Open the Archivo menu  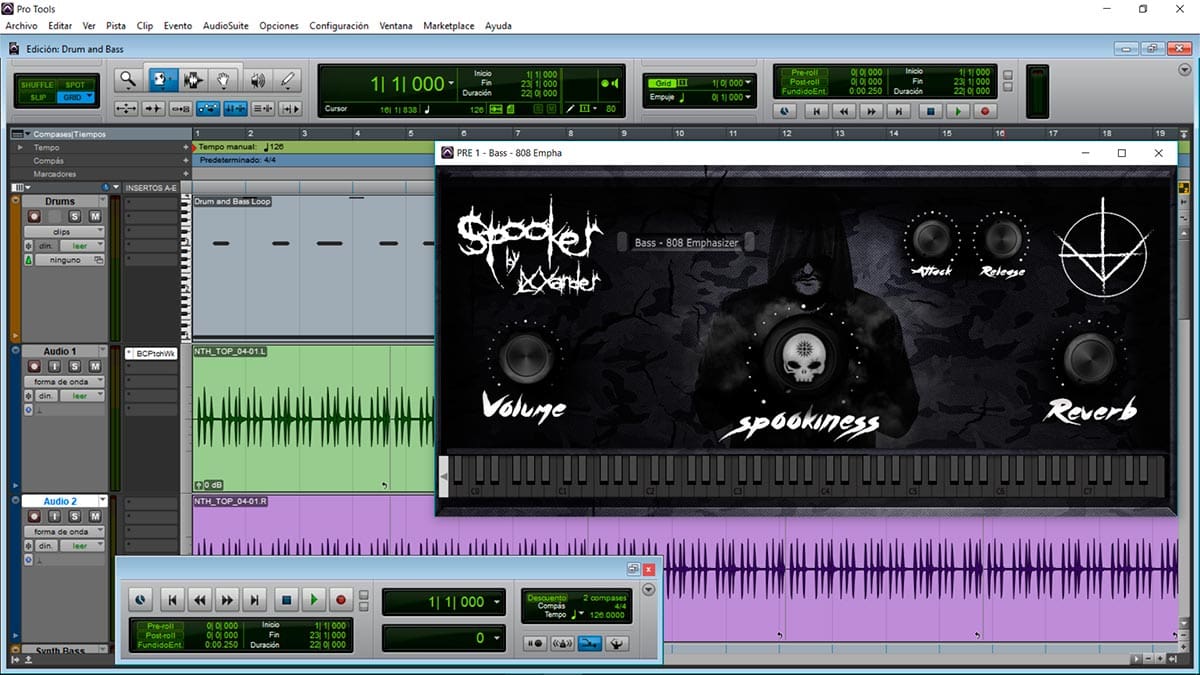click(x=21, y=25)
